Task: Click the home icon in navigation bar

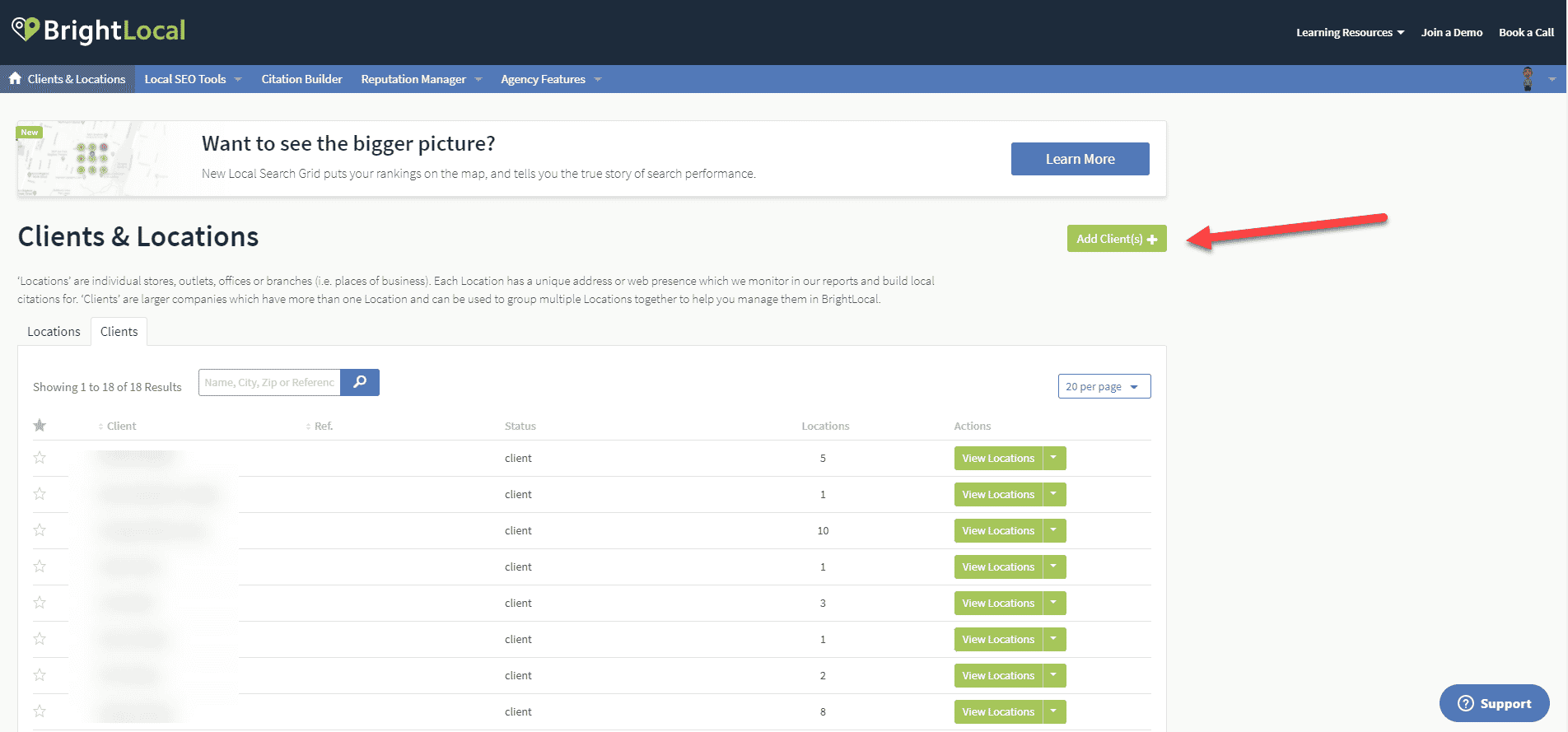Action: coord(15,78)
